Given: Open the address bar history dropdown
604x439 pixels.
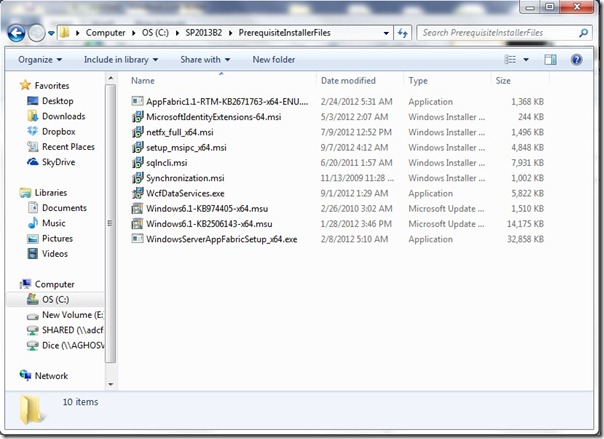Looking at the screenshot, I should click(386, 33).
